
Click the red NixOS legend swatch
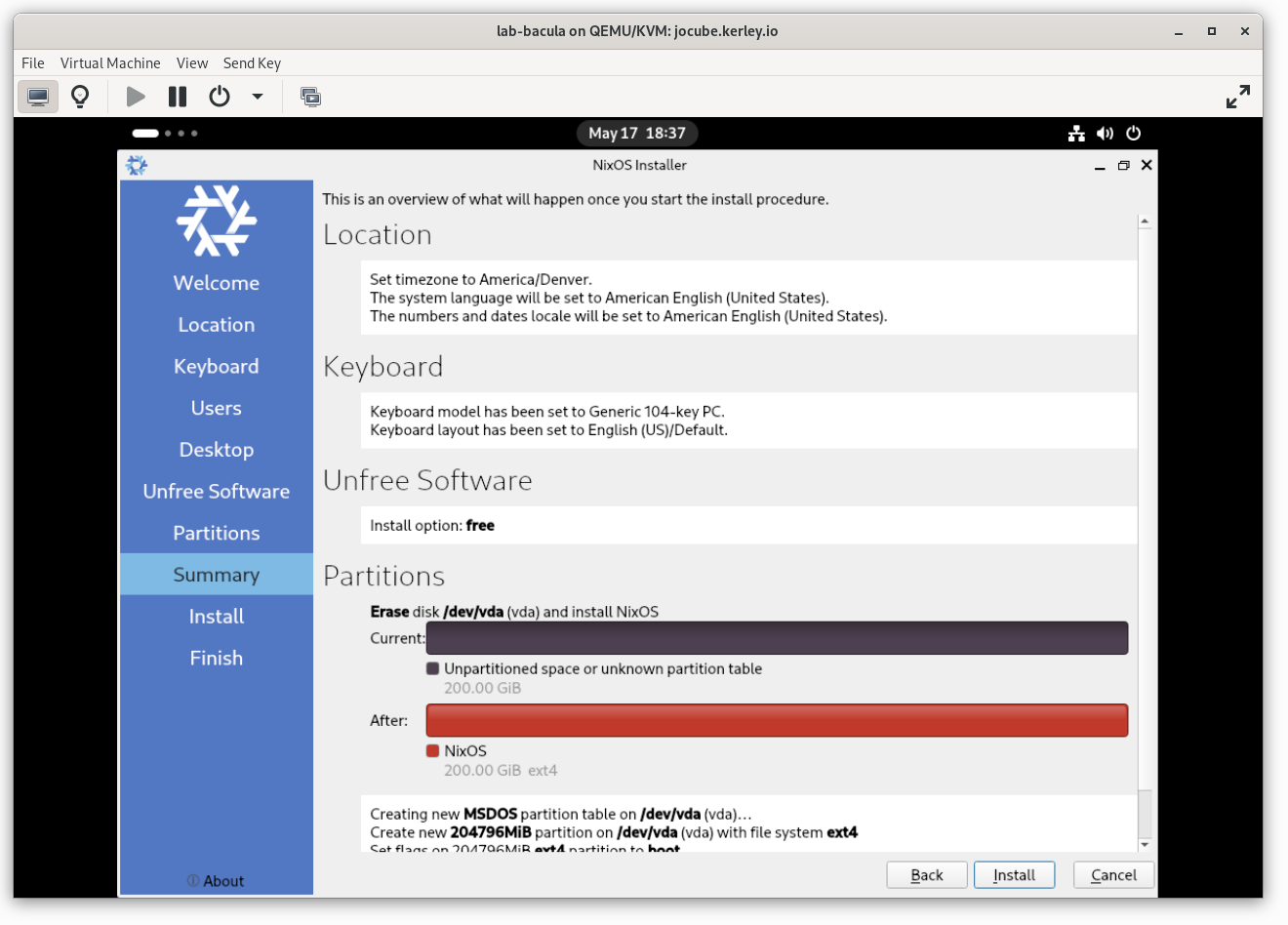point(433,751)
